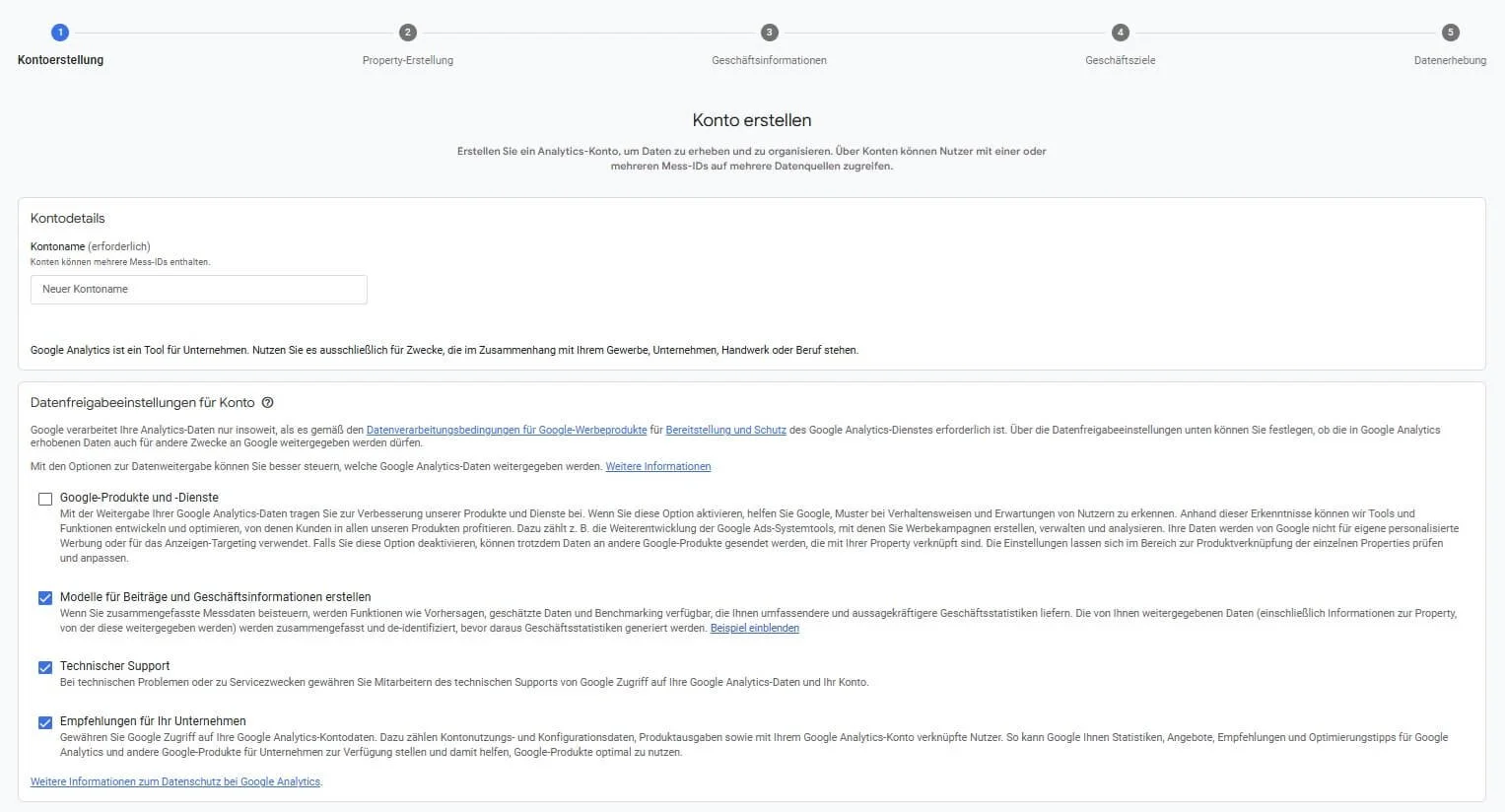Click the step 1 Kontoerstellung circle icon
Screen dimensions: 1505x812
point(59,32)
